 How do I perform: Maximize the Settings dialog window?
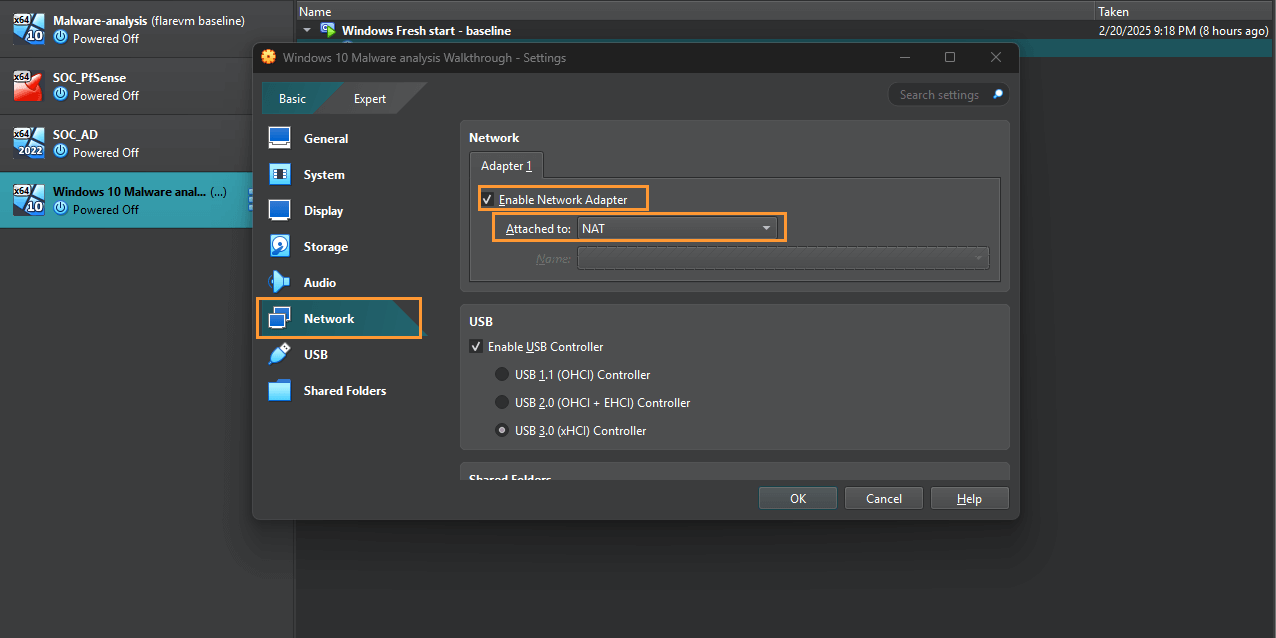(950, 57)
